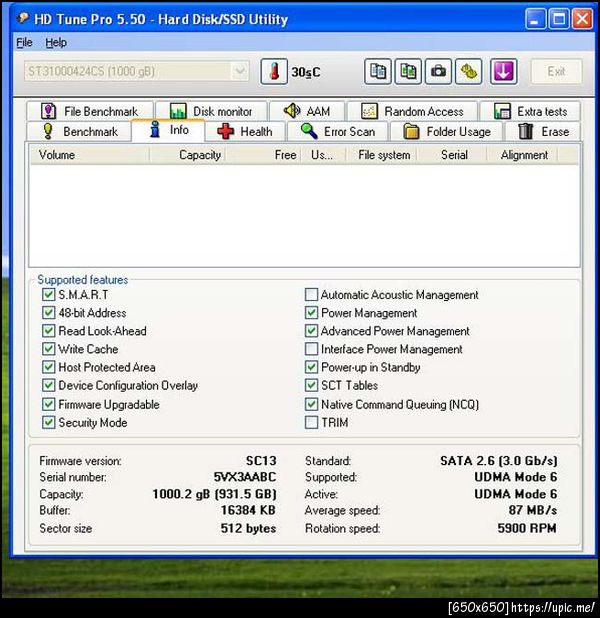Viewport: 600px width, 618px height.
Task: Minimize the HD Tune Pro window
Action: (x=535, y=18)
